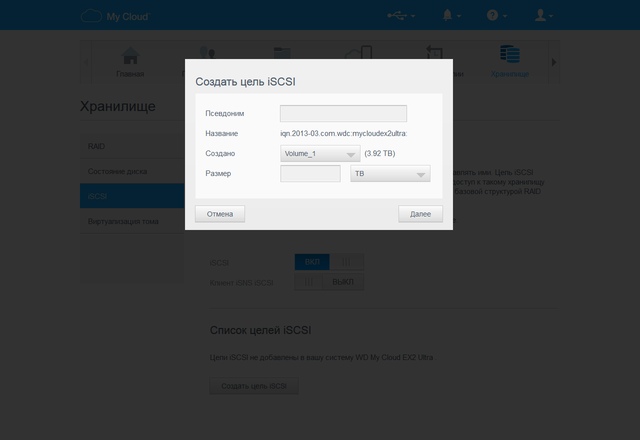The width and height of the screenshot is (640, 440).
Task: Select Состояние диска in the sidebar
Action: point(132,171)
